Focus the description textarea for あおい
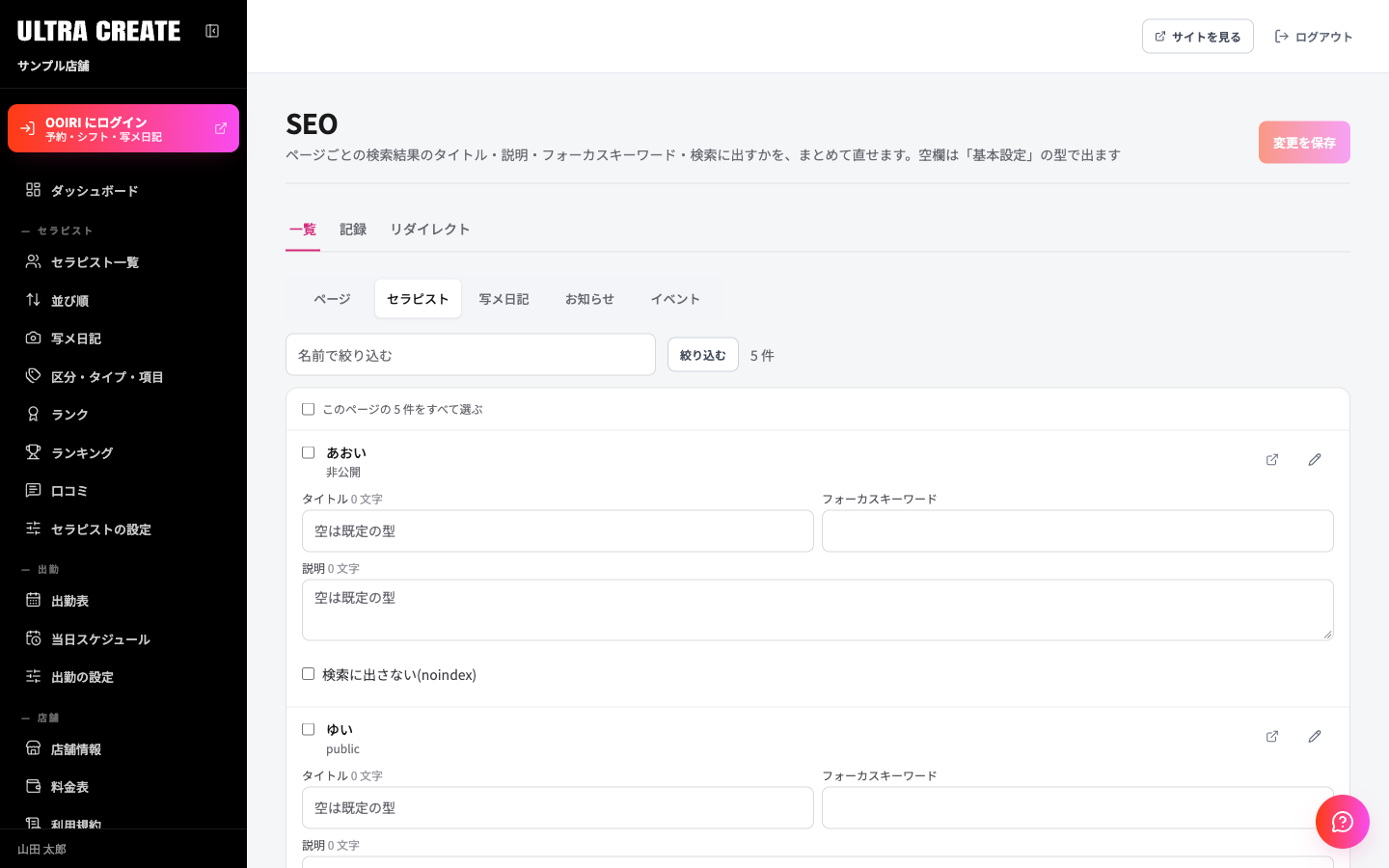 point(818,610)
